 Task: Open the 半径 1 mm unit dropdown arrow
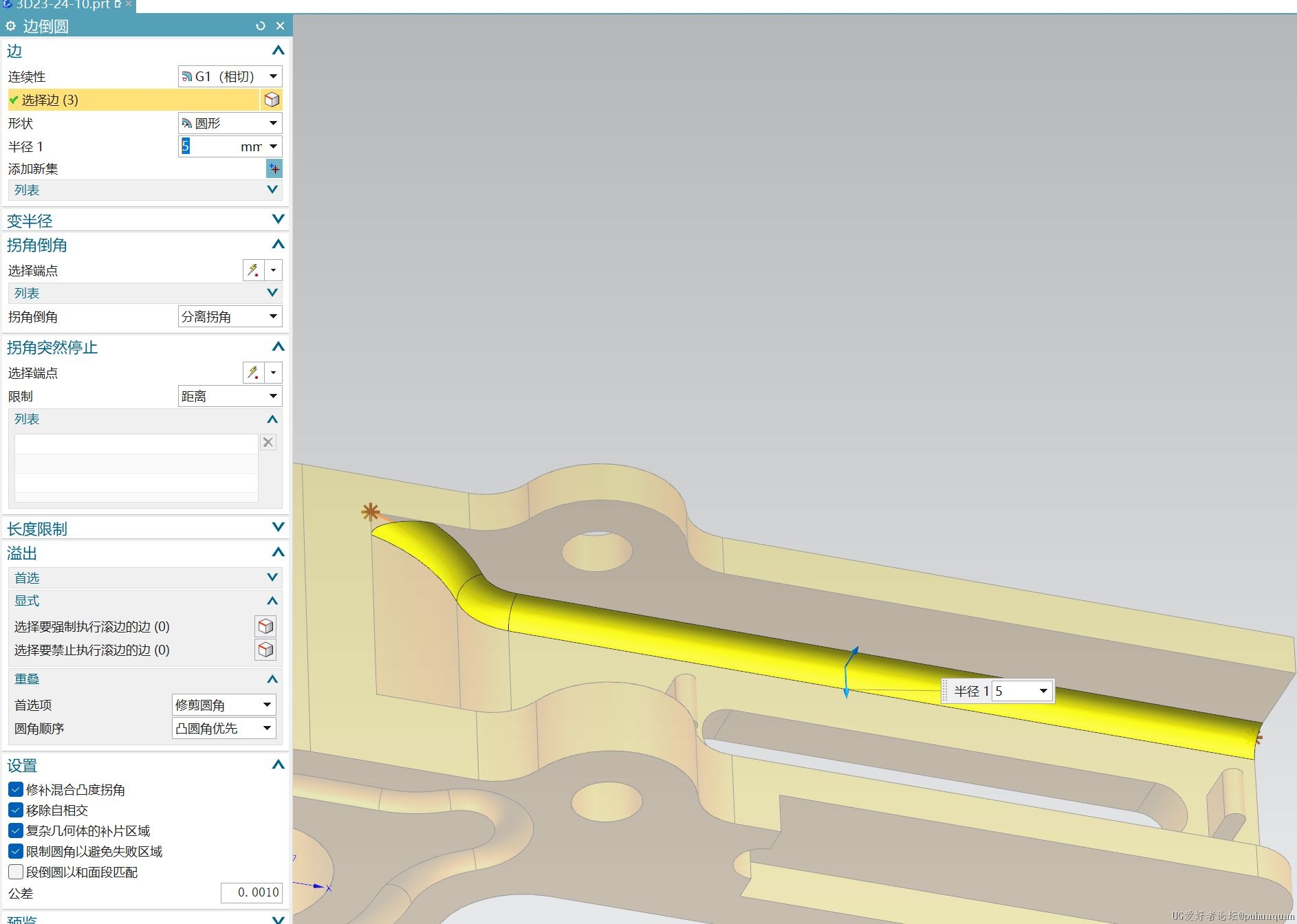274,146
